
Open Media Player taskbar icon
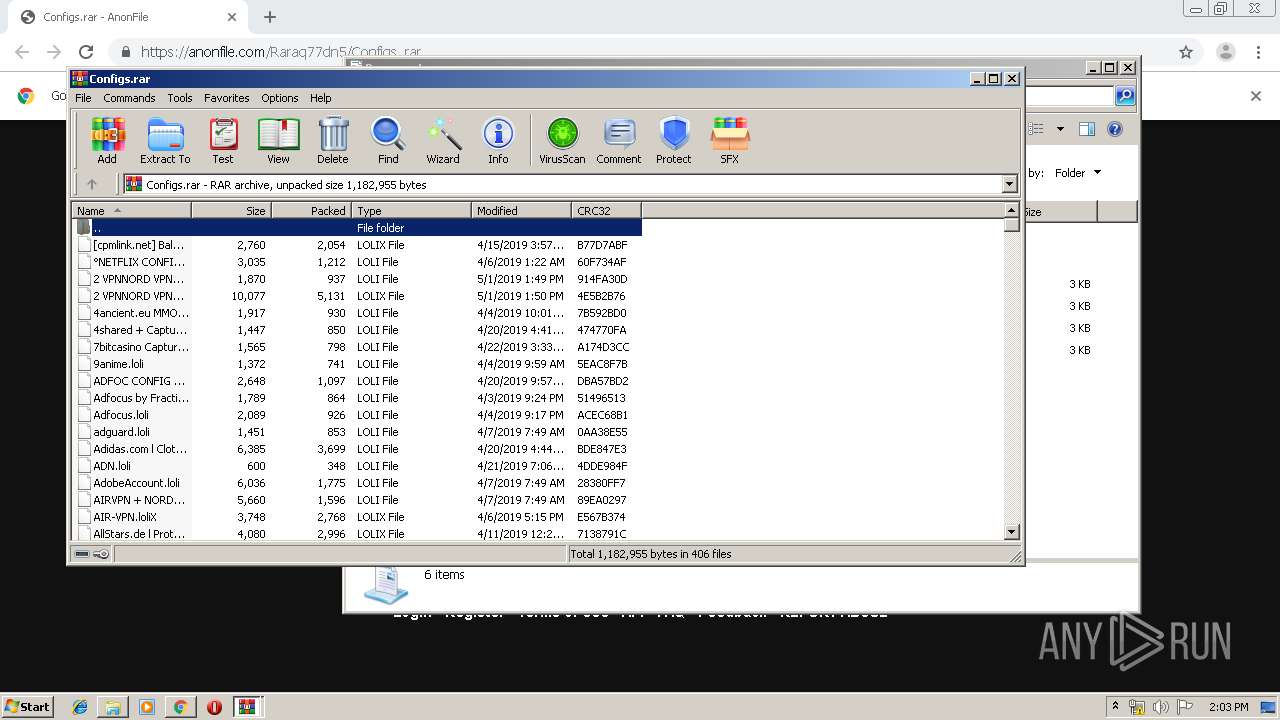(x=147, y=707)
